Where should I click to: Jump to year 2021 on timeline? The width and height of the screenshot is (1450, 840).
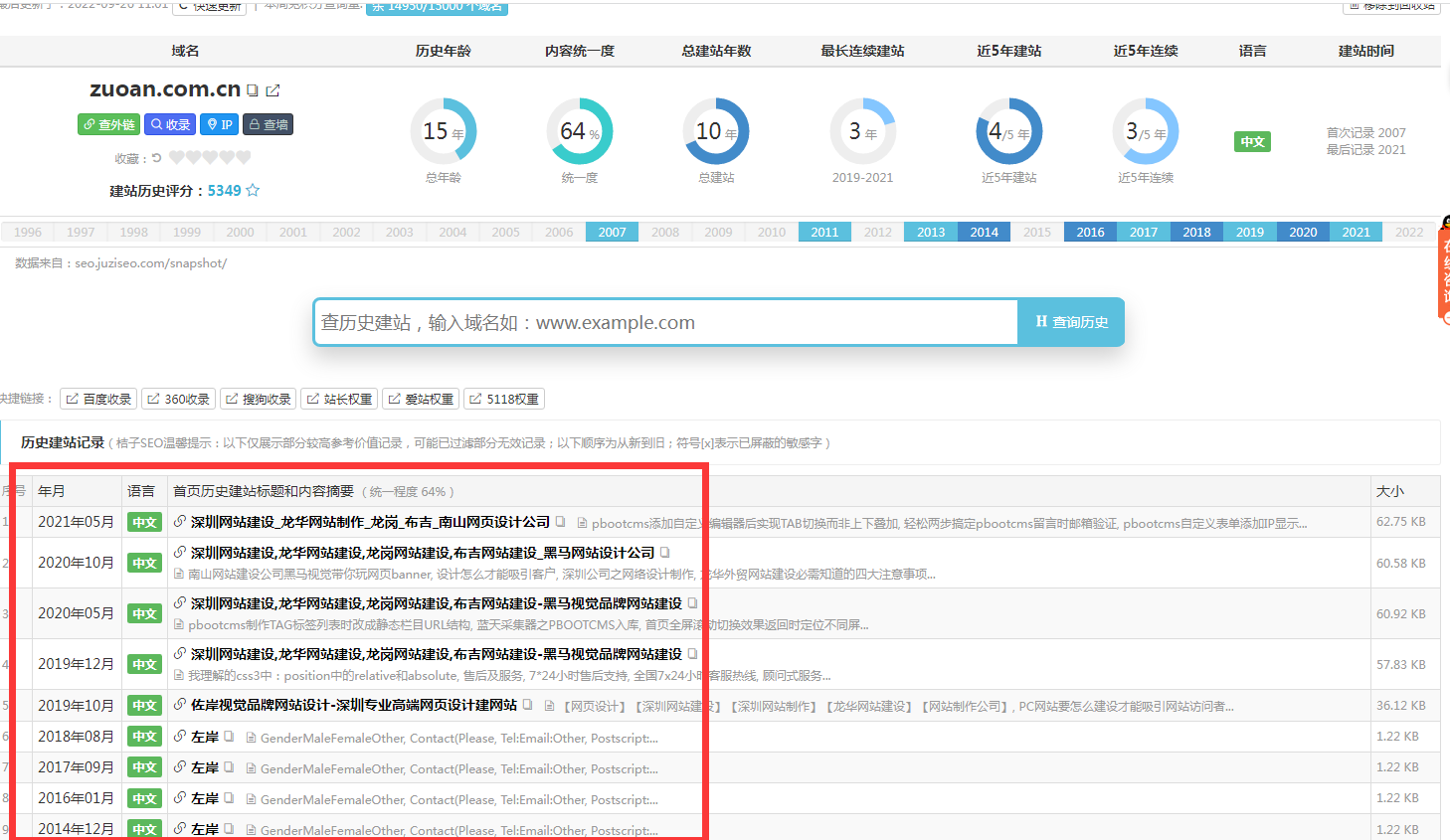pos(1356,232)
